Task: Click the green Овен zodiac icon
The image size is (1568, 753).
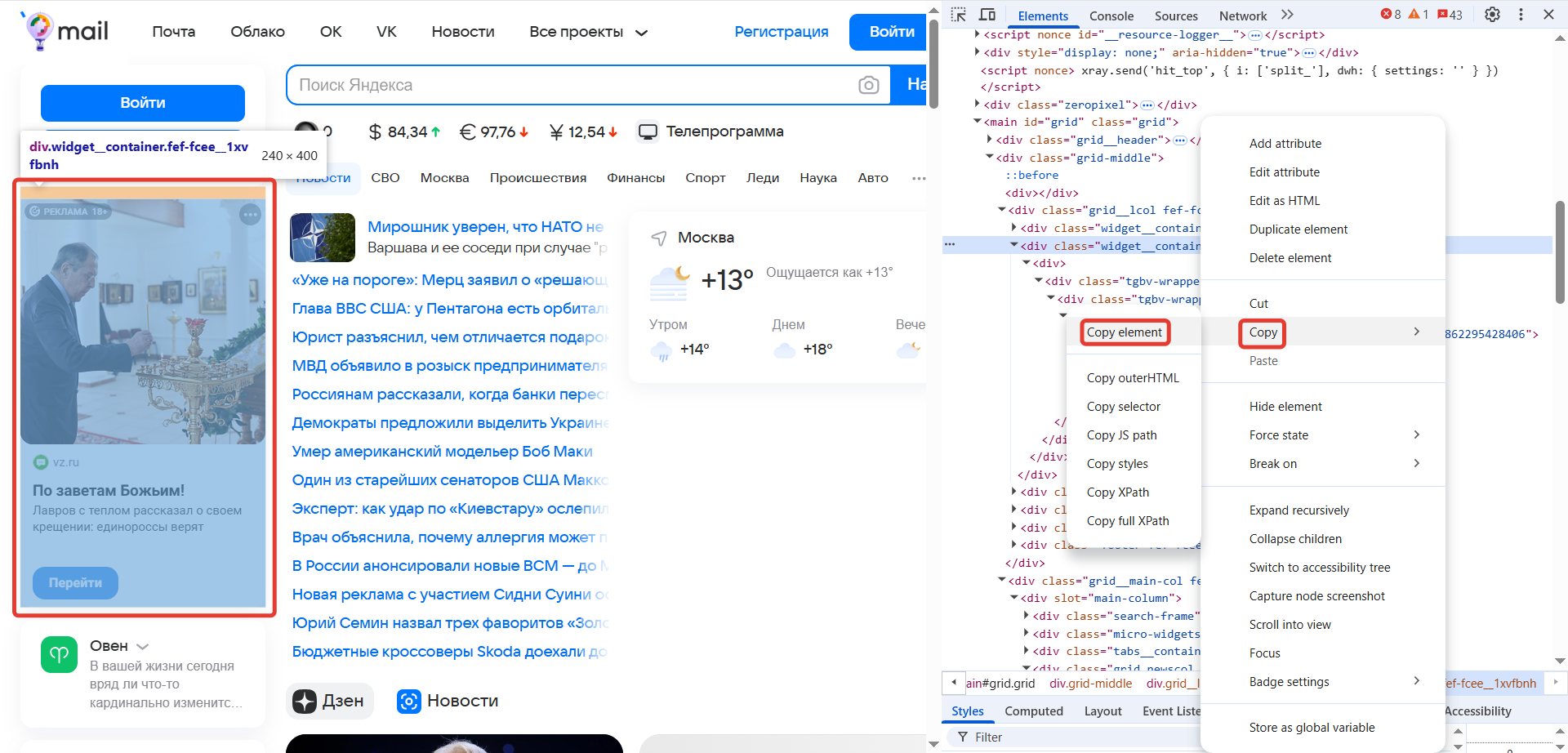Action: tap(59, 654)
